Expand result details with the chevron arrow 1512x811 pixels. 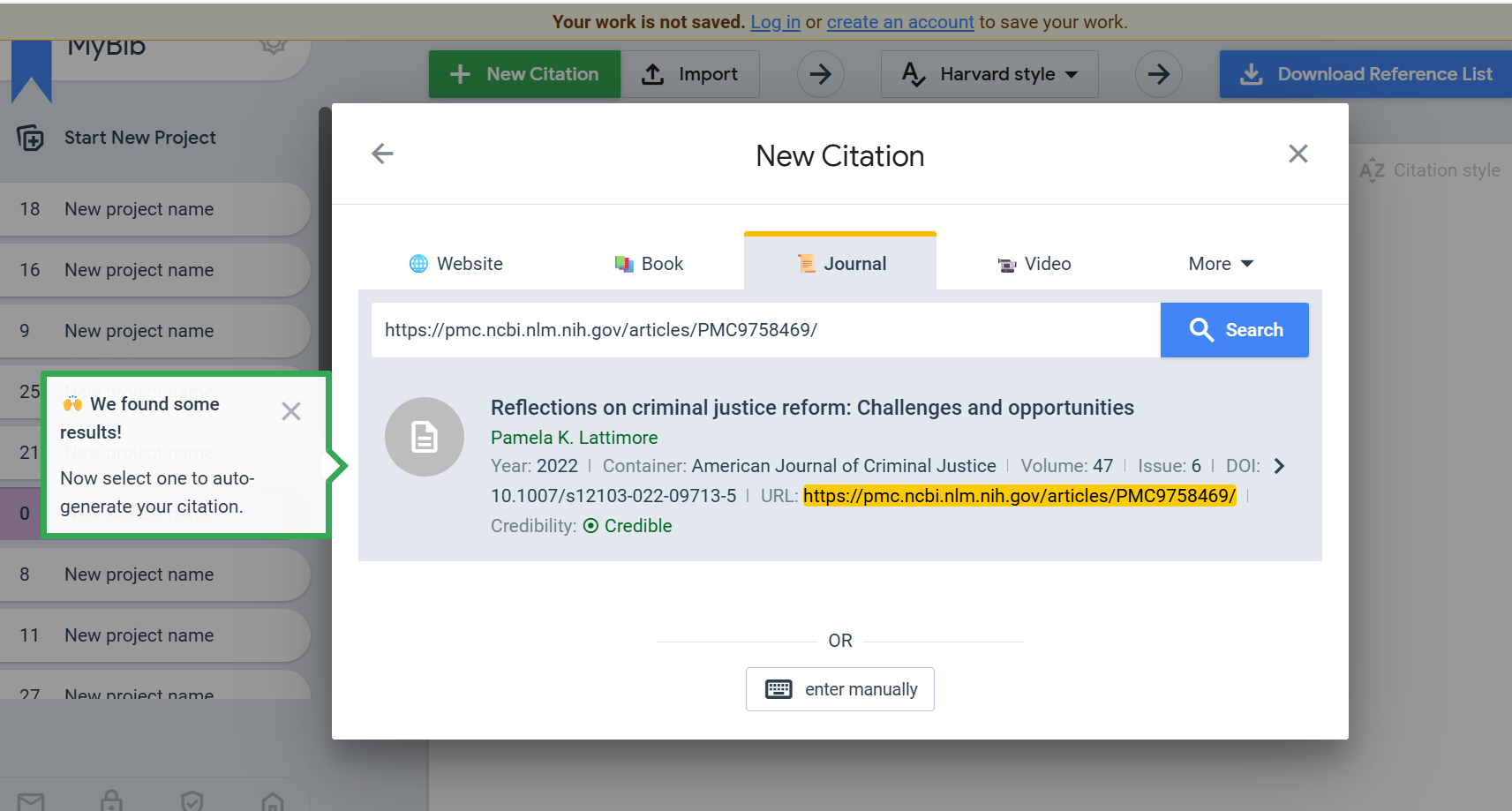(1279, 466)
